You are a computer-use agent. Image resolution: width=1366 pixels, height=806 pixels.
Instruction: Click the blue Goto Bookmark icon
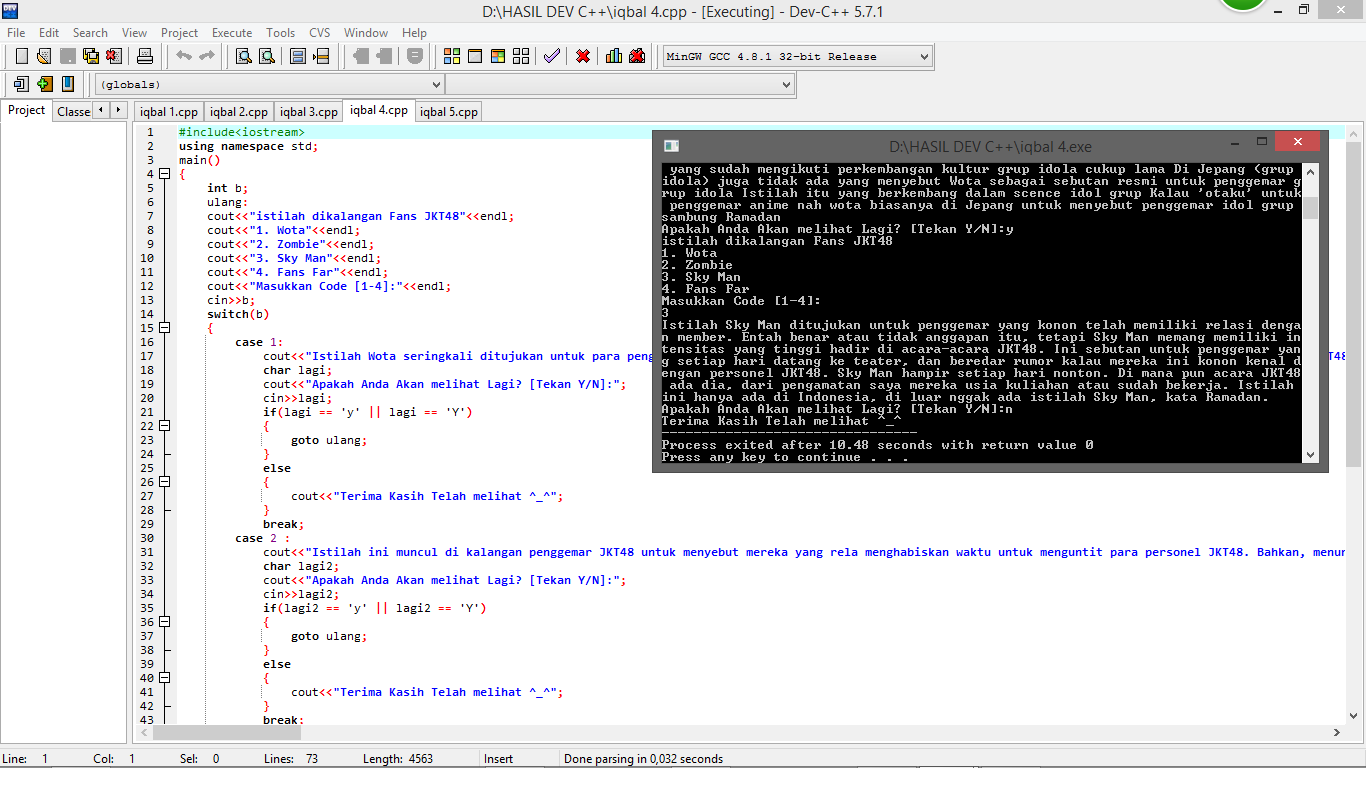click(68, 84)
